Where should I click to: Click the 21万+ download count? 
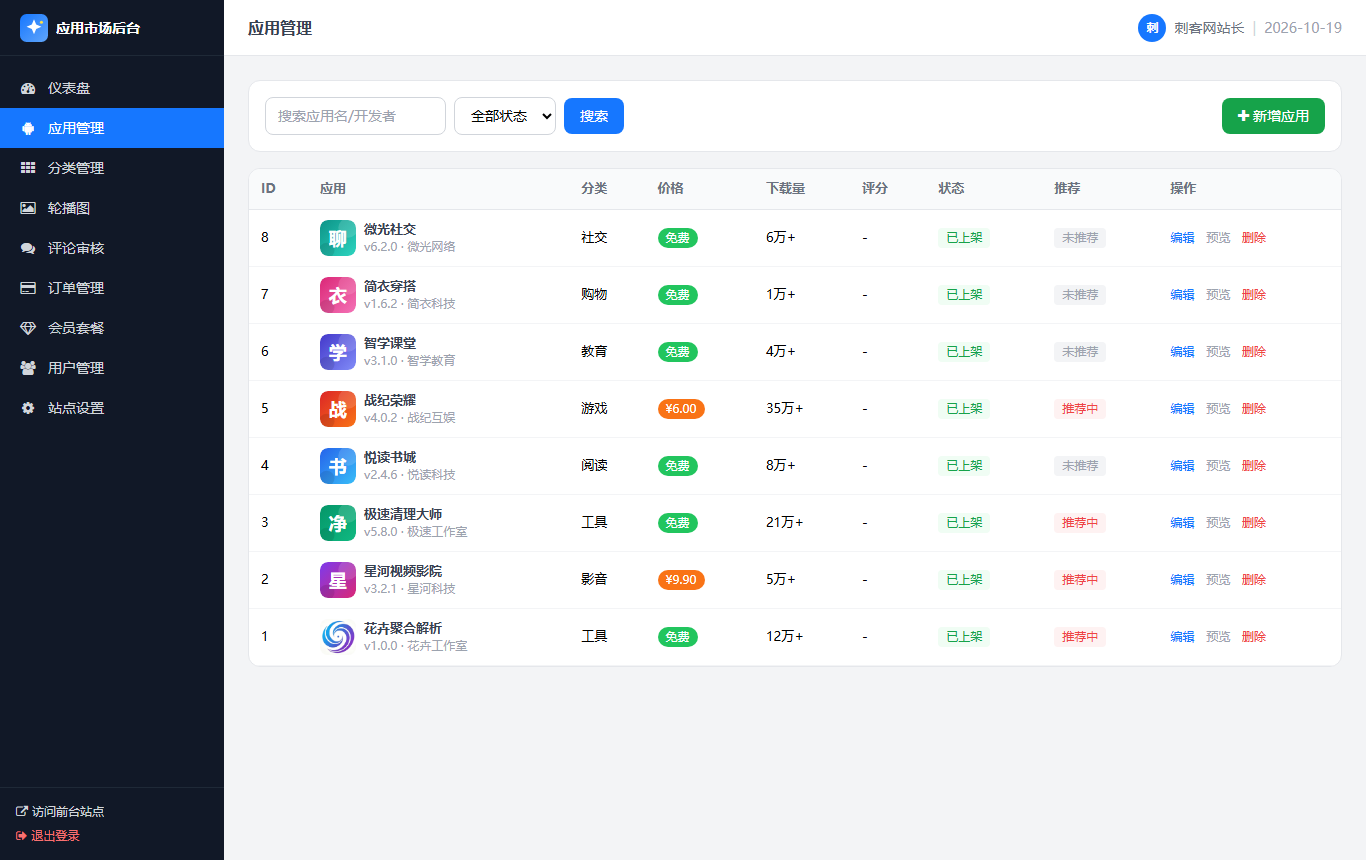(784, 523)
